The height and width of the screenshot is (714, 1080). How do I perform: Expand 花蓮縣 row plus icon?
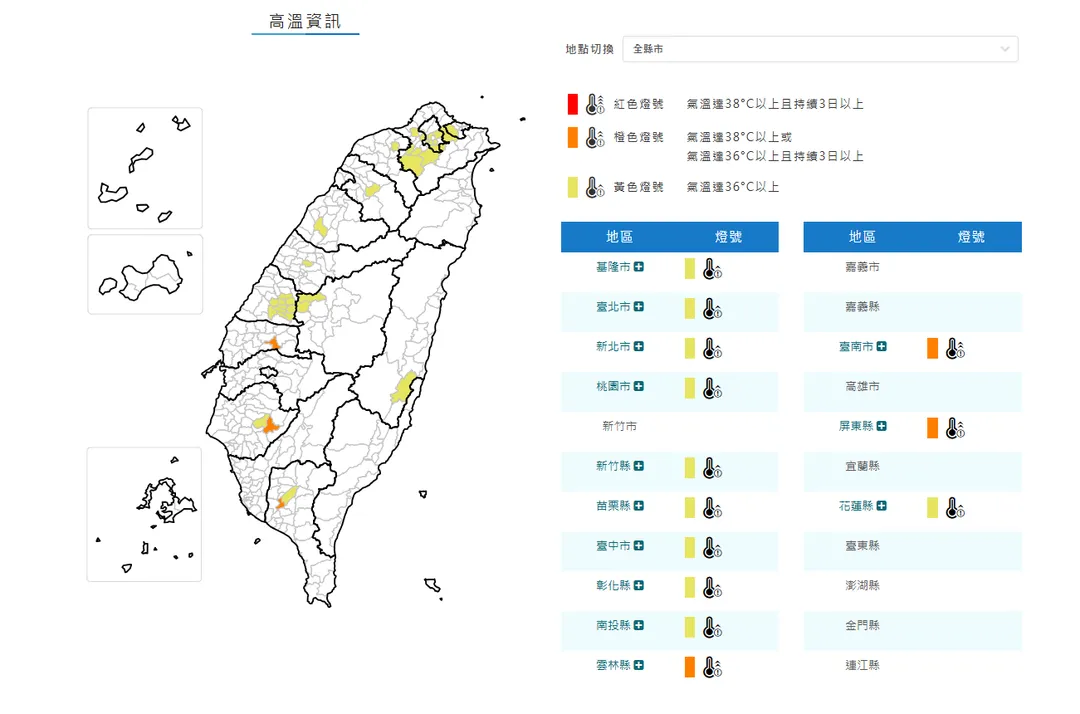[x=881, y=506]
